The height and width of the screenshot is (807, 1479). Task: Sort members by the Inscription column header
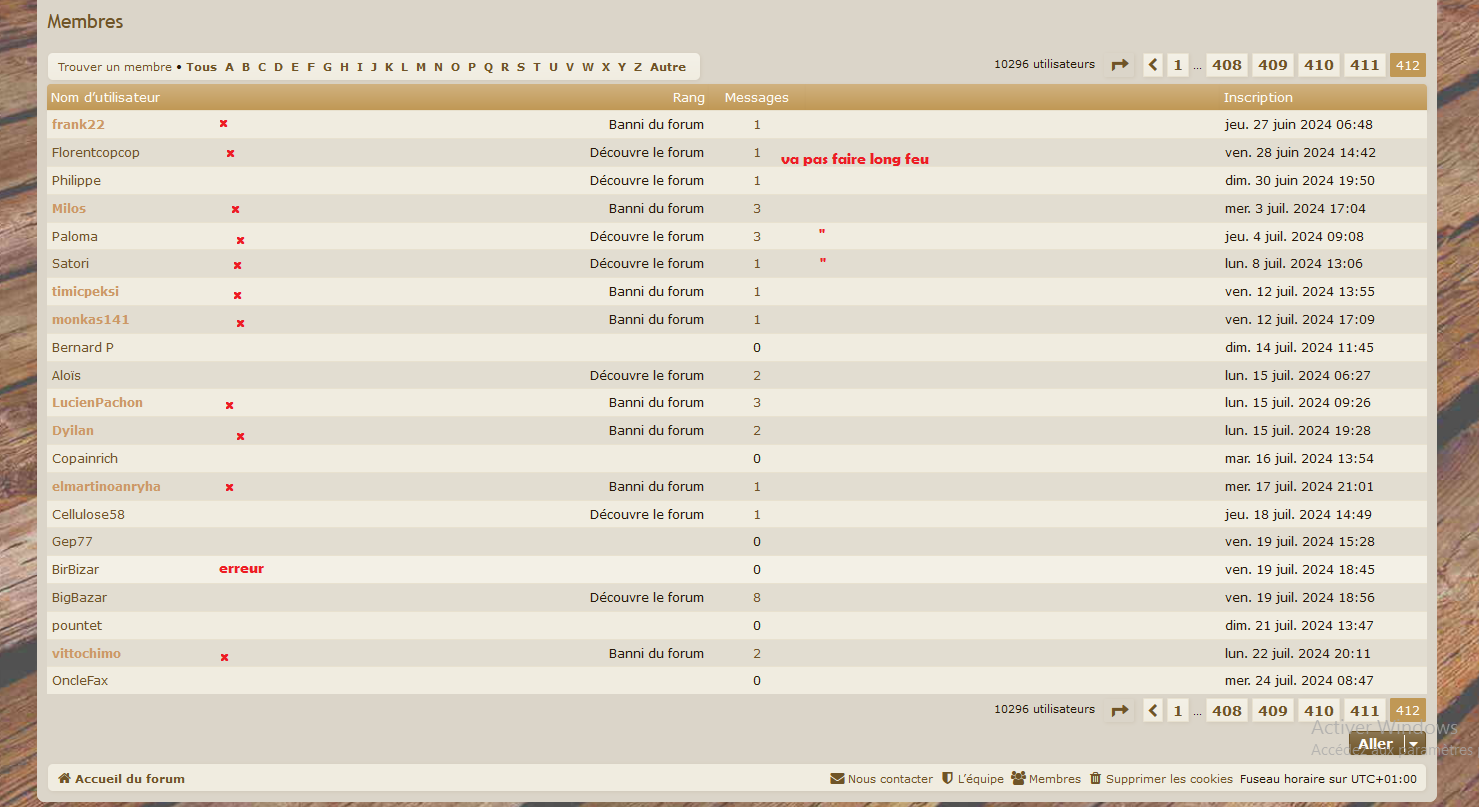tap(1258, 98)
